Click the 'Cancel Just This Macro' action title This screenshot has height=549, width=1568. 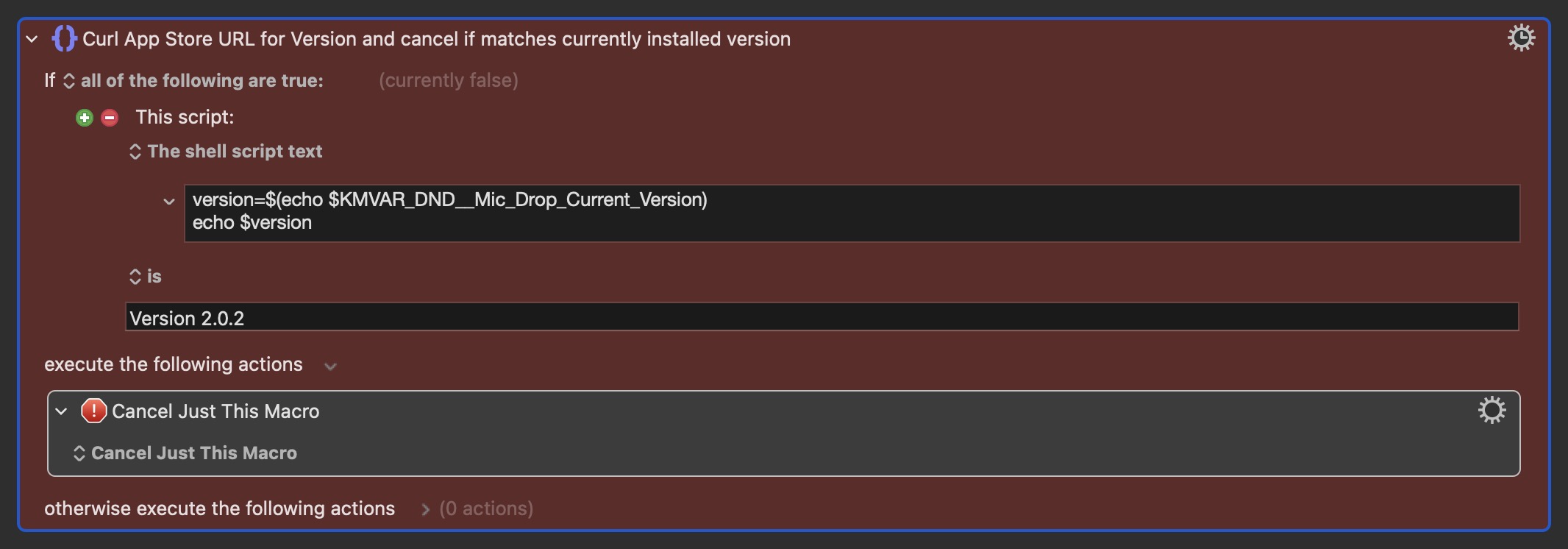[215, 411]
